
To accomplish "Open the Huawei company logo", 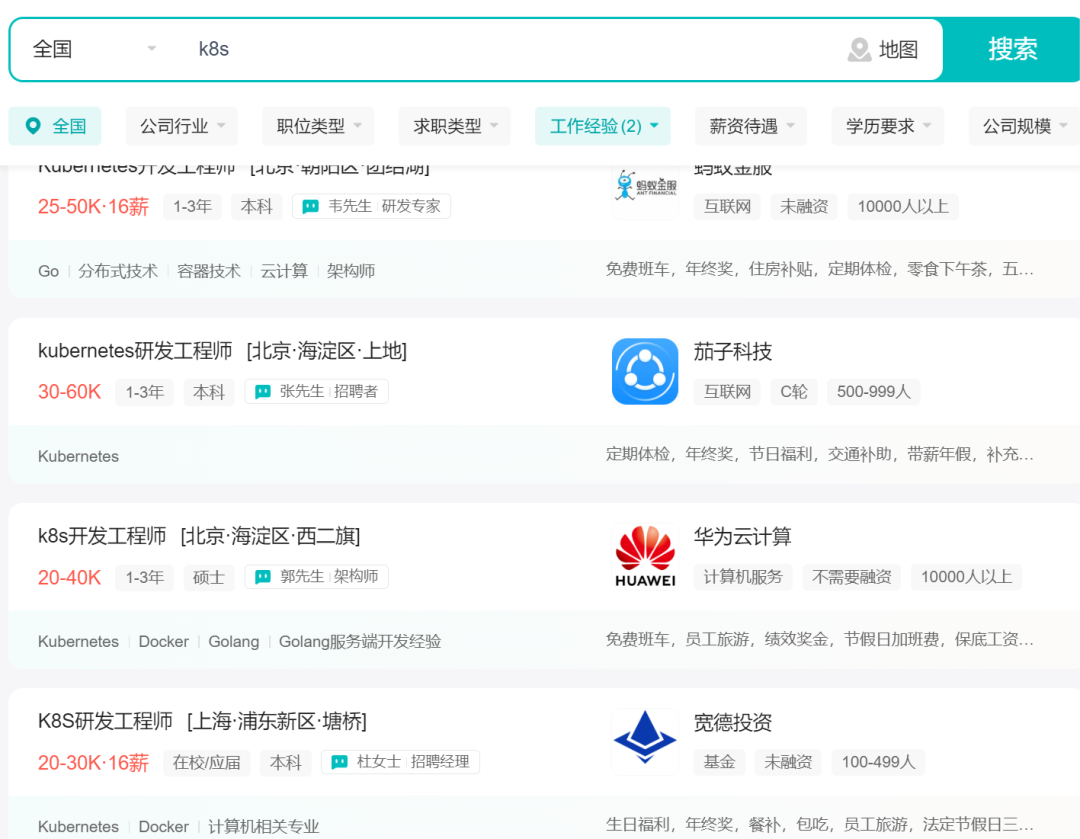I will 645,557.
